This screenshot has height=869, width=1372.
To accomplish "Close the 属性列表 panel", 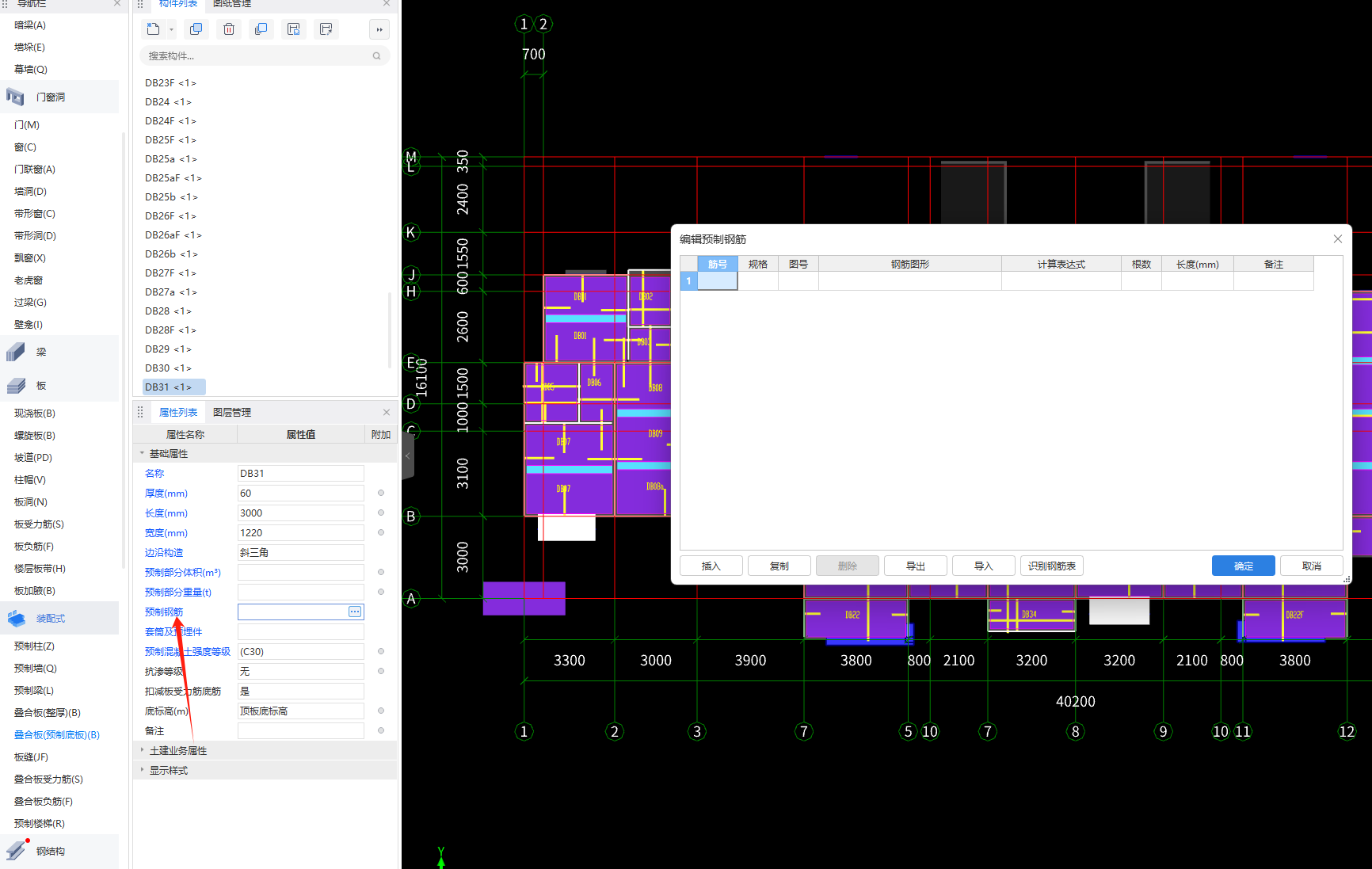I will (387, 412).
